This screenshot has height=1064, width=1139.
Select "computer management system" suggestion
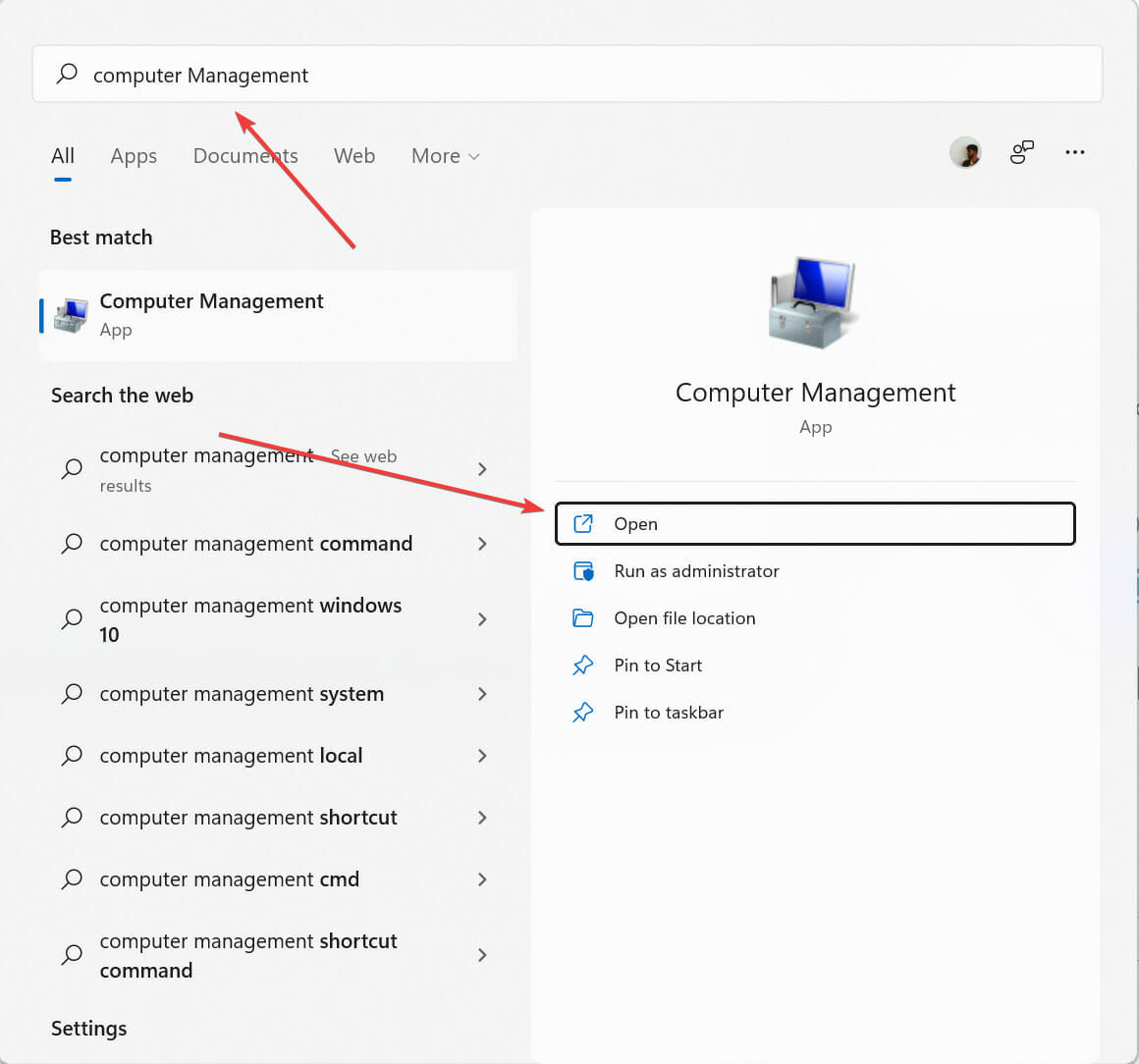tap(278, 694)
